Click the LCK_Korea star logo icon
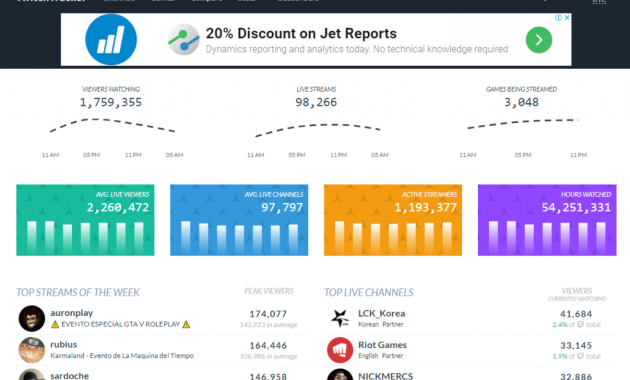630x380 pixels. [340, 318]
